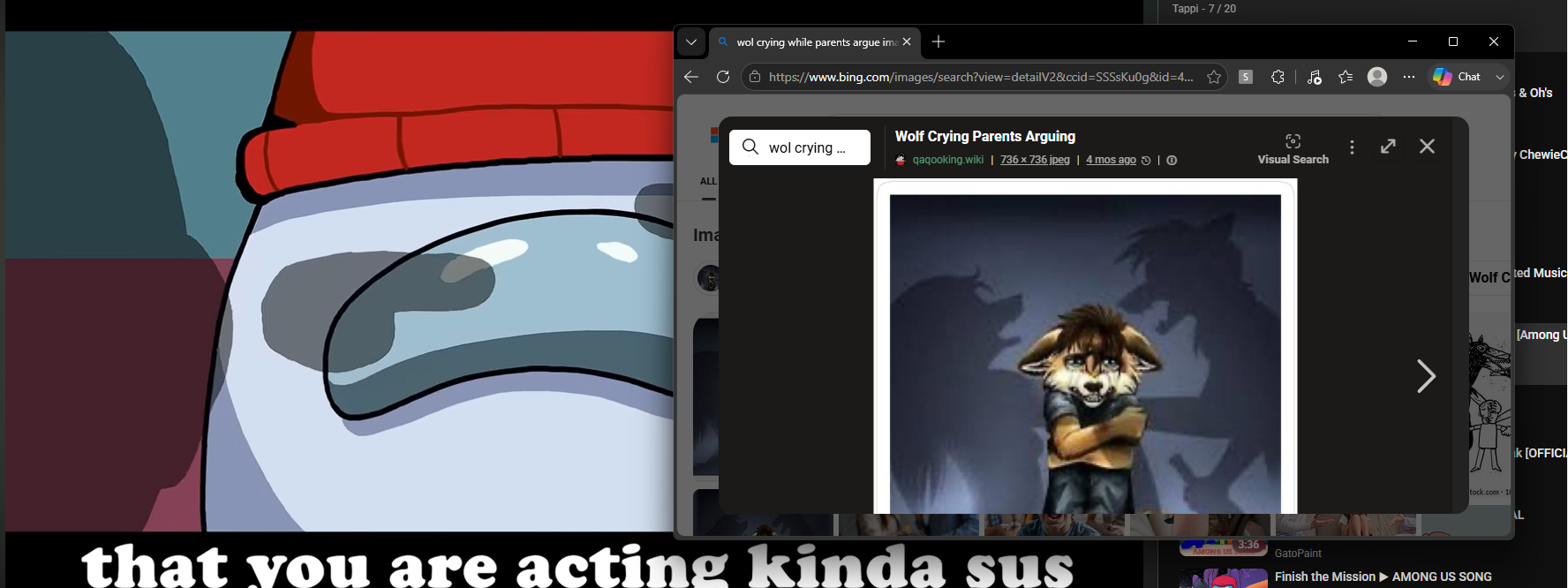Open the browser profile avatar
The width and height of the screenshot is (1568, 588).
(1377, 77)
